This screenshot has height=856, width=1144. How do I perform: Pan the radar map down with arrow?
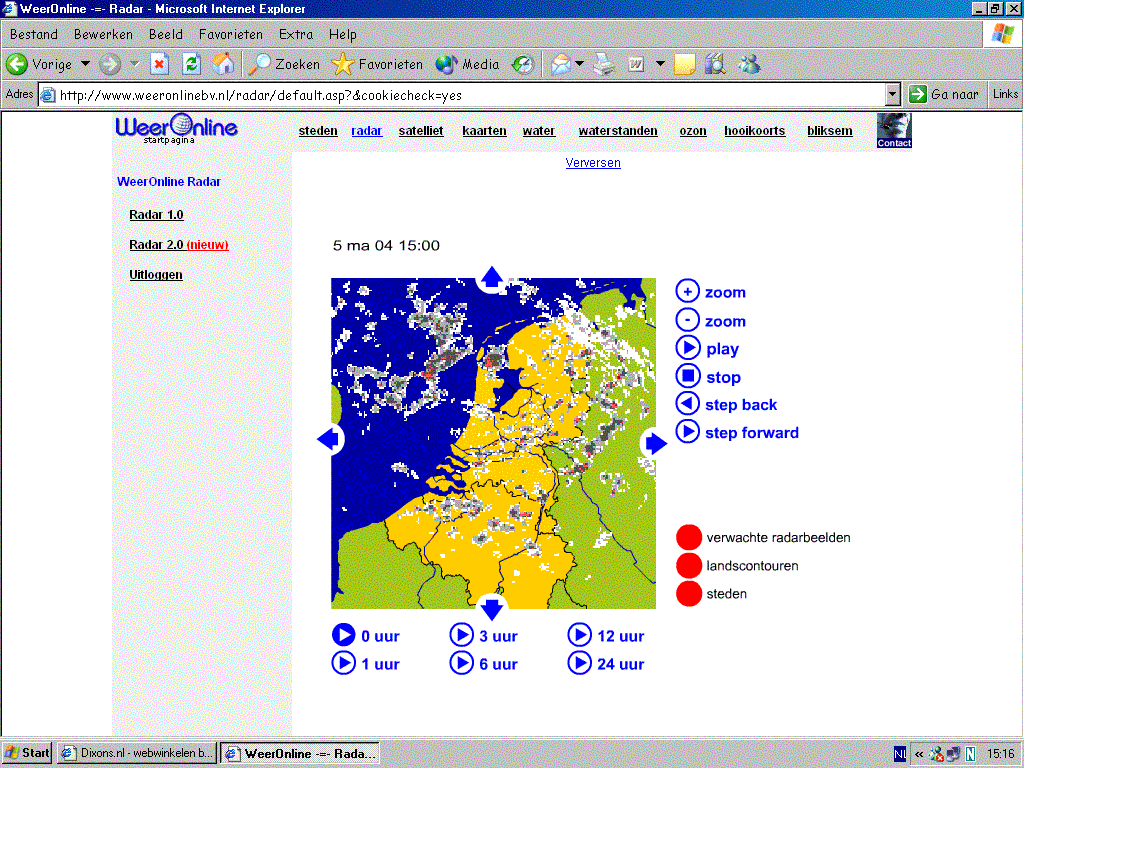(x=492, y=609)
